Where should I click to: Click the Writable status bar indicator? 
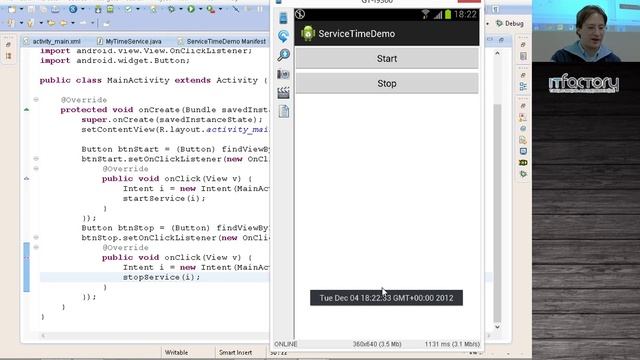176,352
